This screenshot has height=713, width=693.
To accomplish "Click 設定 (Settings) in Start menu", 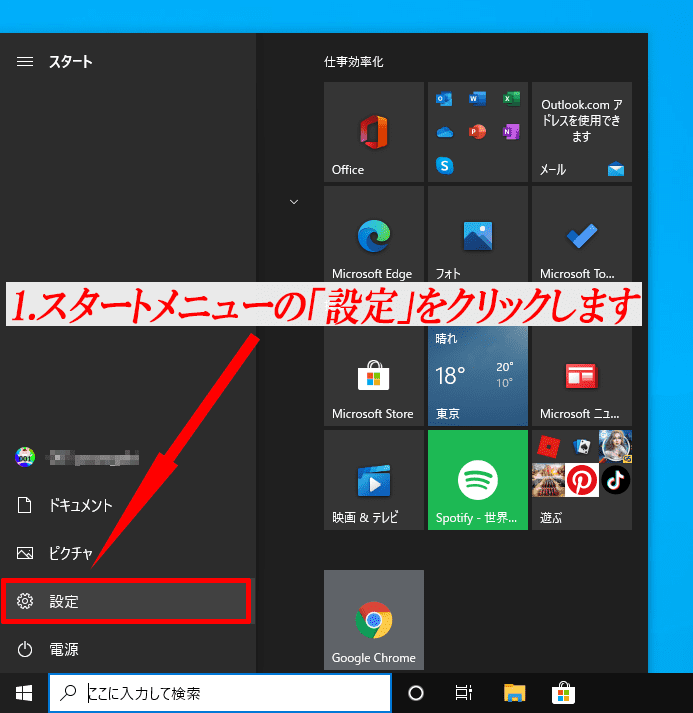I will tap(126, 601).
